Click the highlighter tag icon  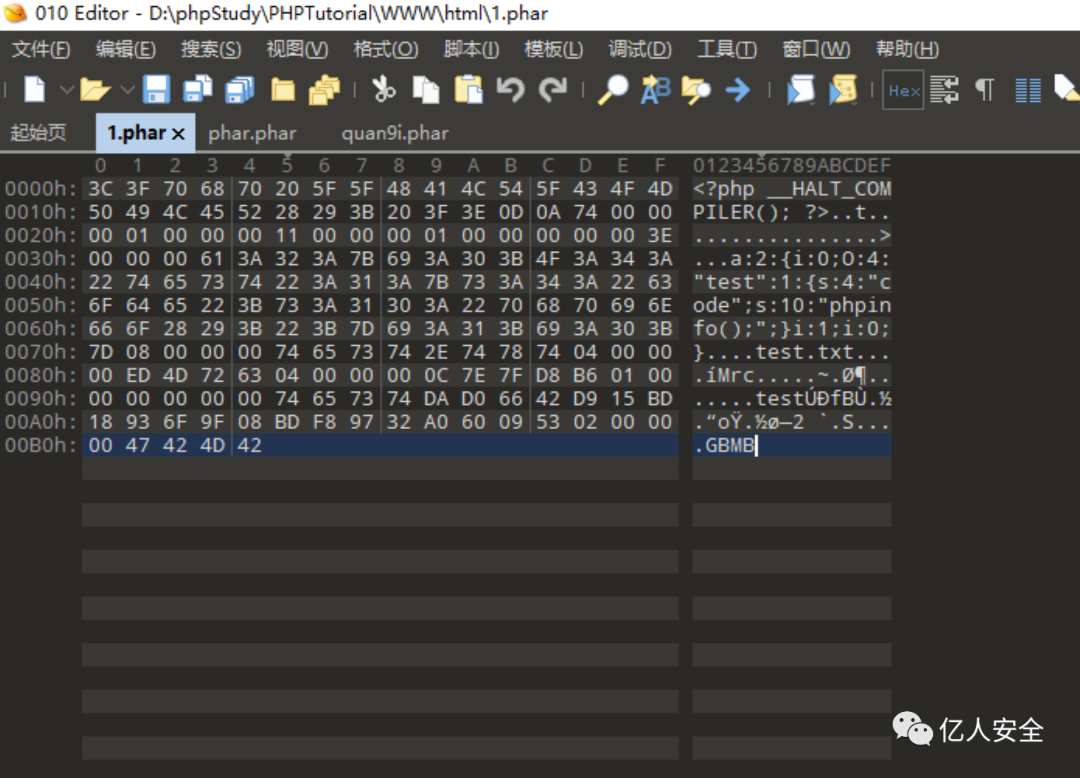click(1066, 88)
